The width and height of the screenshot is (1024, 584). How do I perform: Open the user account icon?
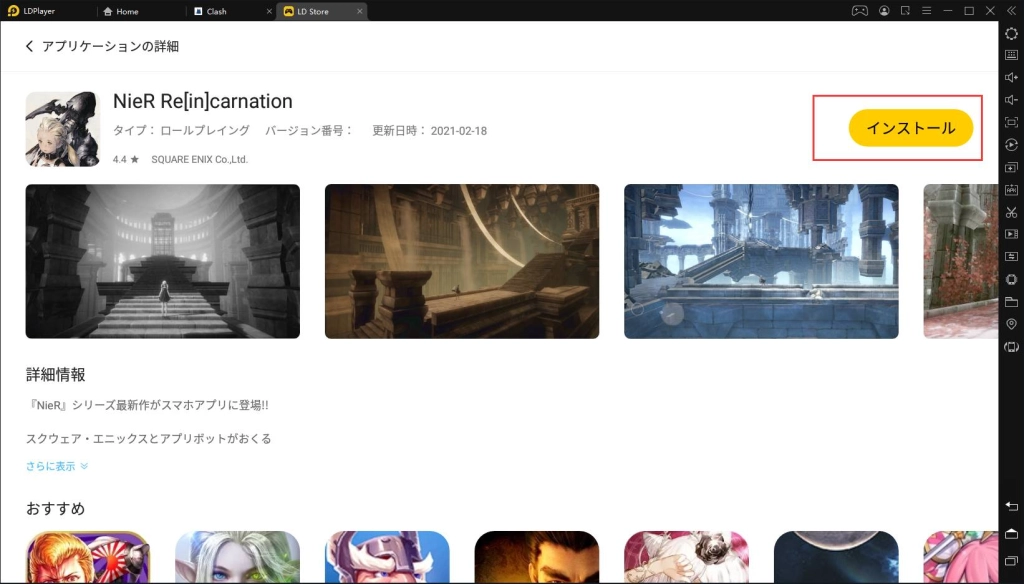884,11
